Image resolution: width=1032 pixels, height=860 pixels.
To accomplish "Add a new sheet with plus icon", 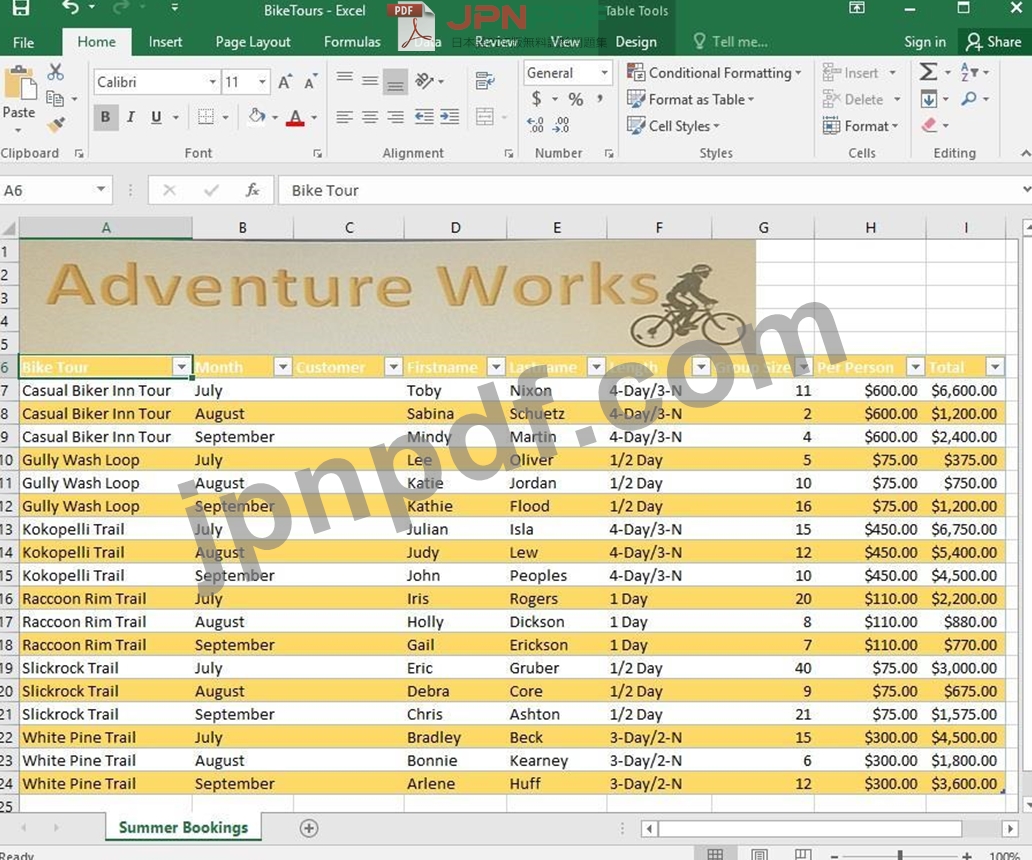I will [x=309, y=828].
